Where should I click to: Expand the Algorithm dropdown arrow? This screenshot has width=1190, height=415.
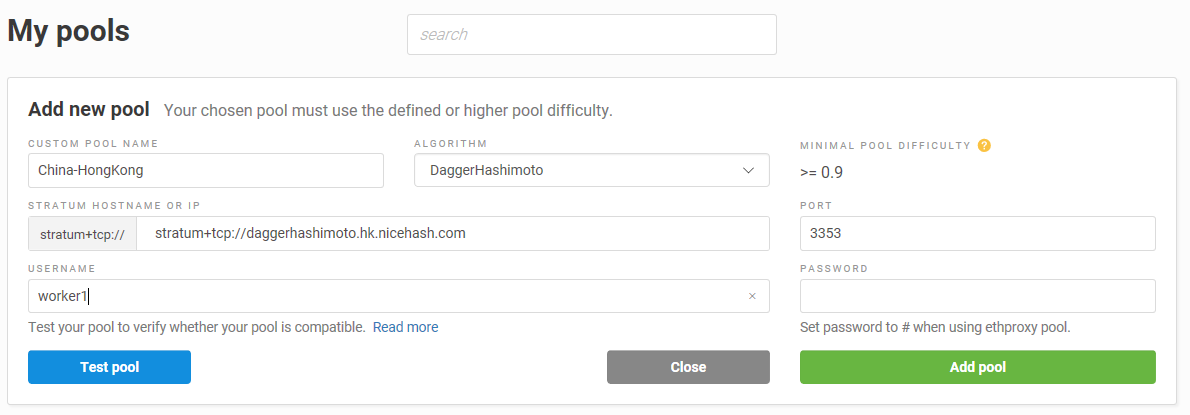[x=748, y=170]
